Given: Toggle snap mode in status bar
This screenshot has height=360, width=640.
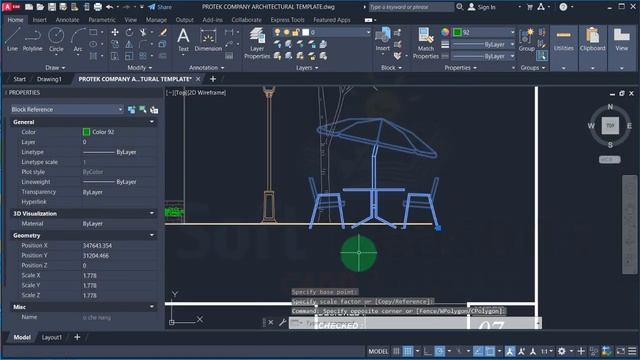Looking at the screenshot, I should (x=408, y=351).
